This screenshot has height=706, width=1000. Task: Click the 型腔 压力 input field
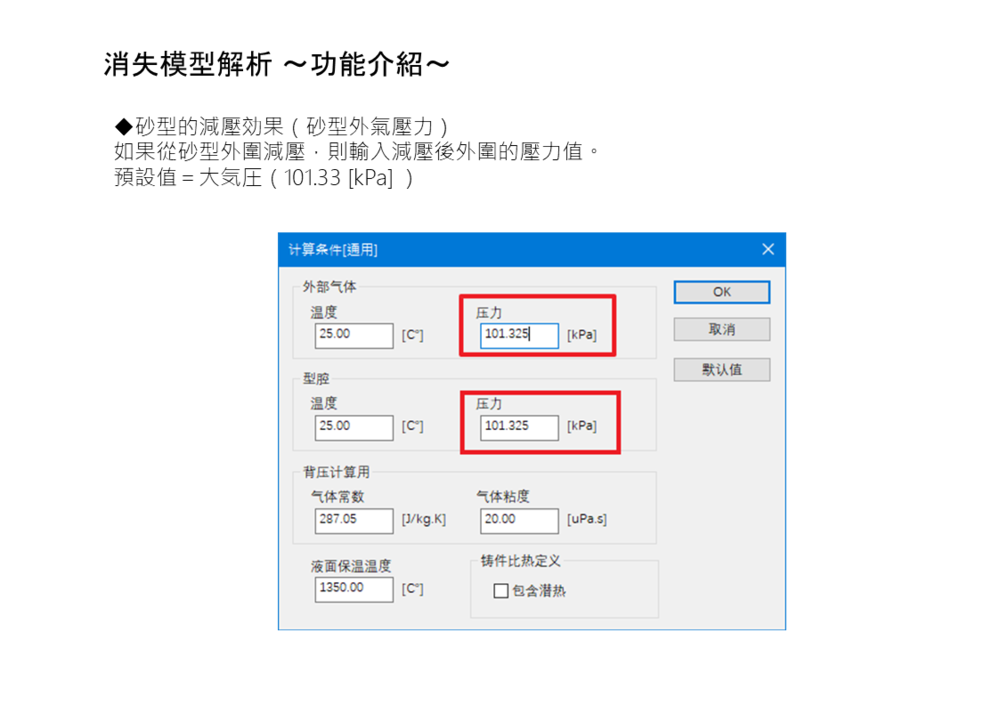(x=518, y=427)
